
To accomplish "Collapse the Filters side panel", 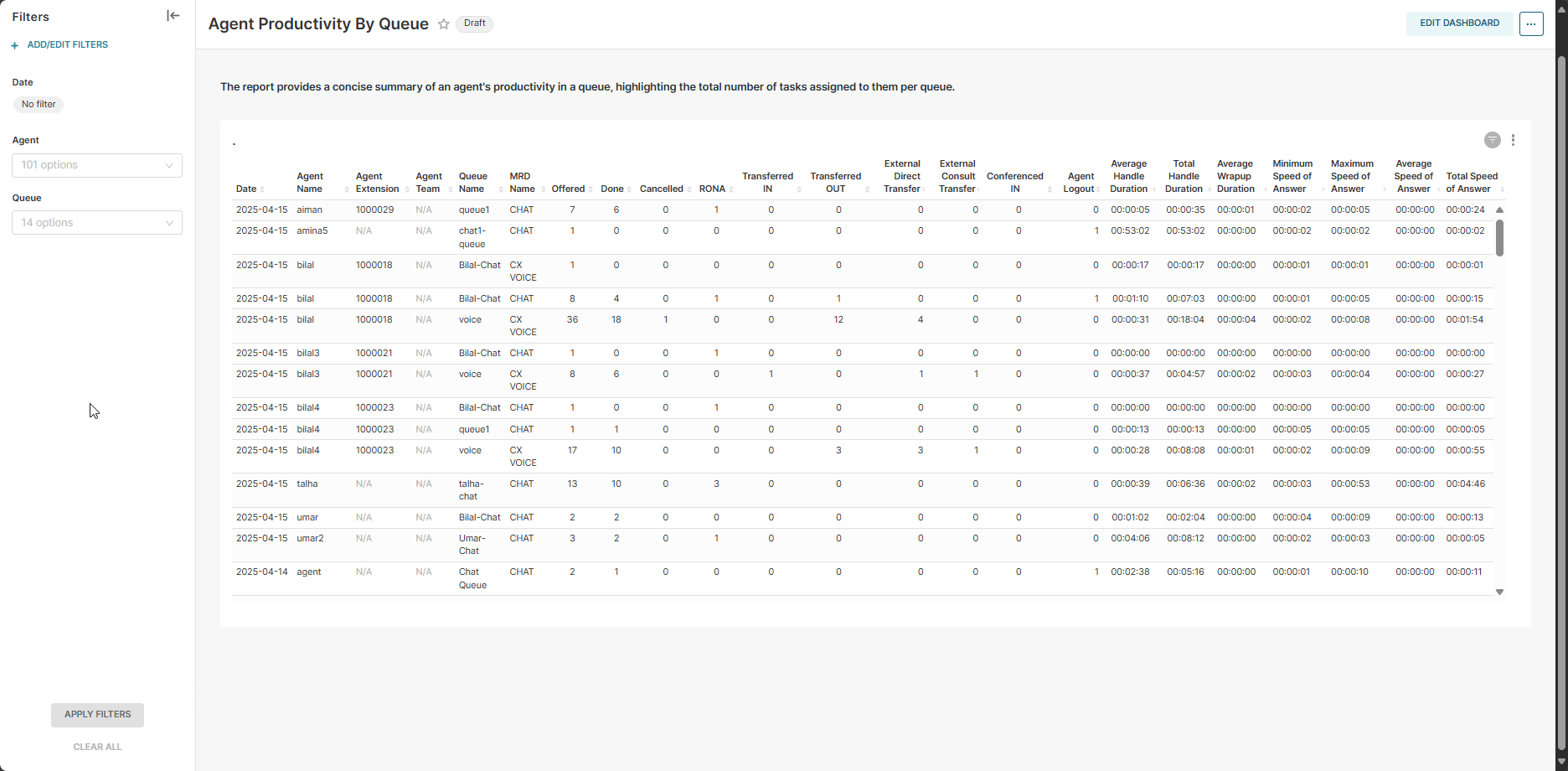I will tap(173, 16).
